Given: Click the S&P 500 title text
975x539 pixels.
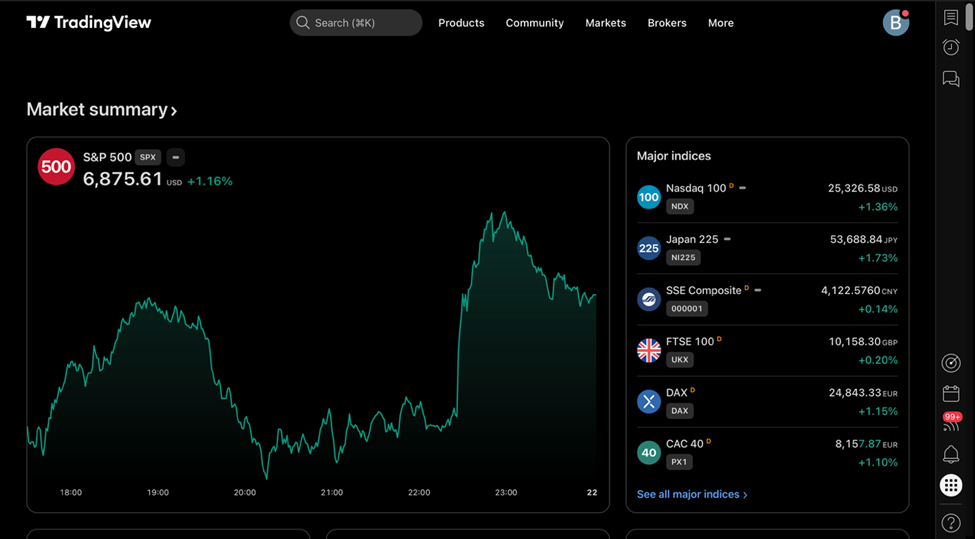Looking at the screenshot, I should [107, 157].
